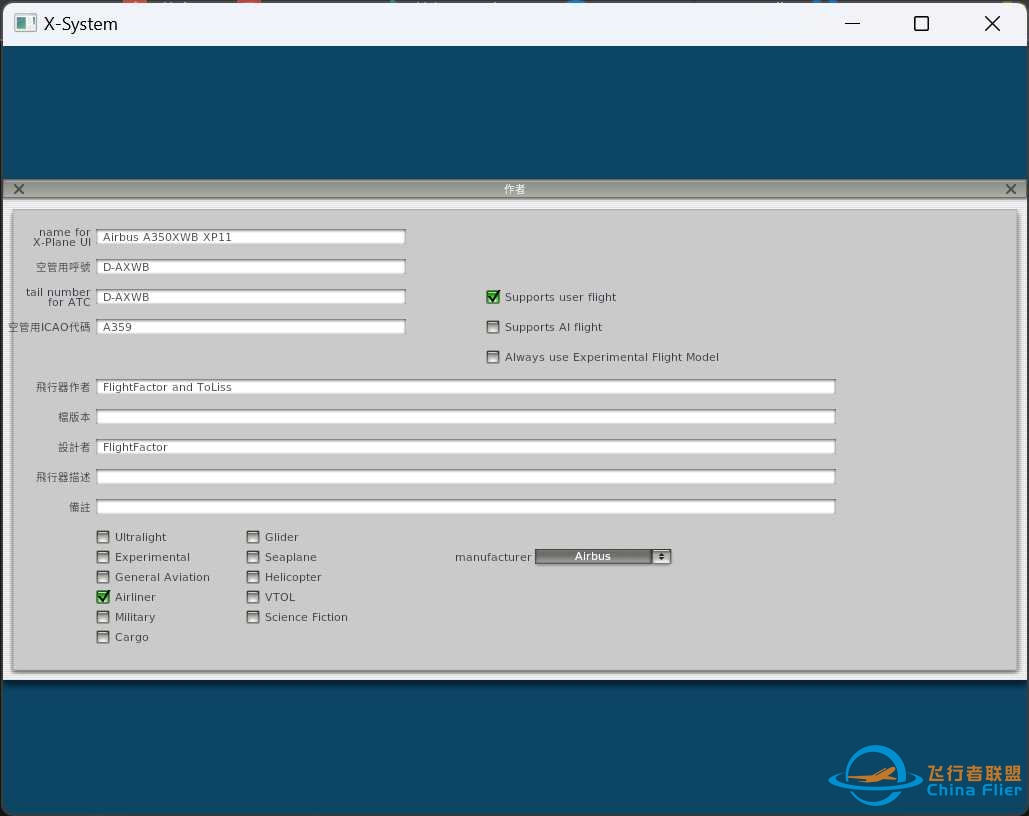Check the Experimental category box
The image size is (1029, 816).
pyautogui.click(x=103, y=557)
